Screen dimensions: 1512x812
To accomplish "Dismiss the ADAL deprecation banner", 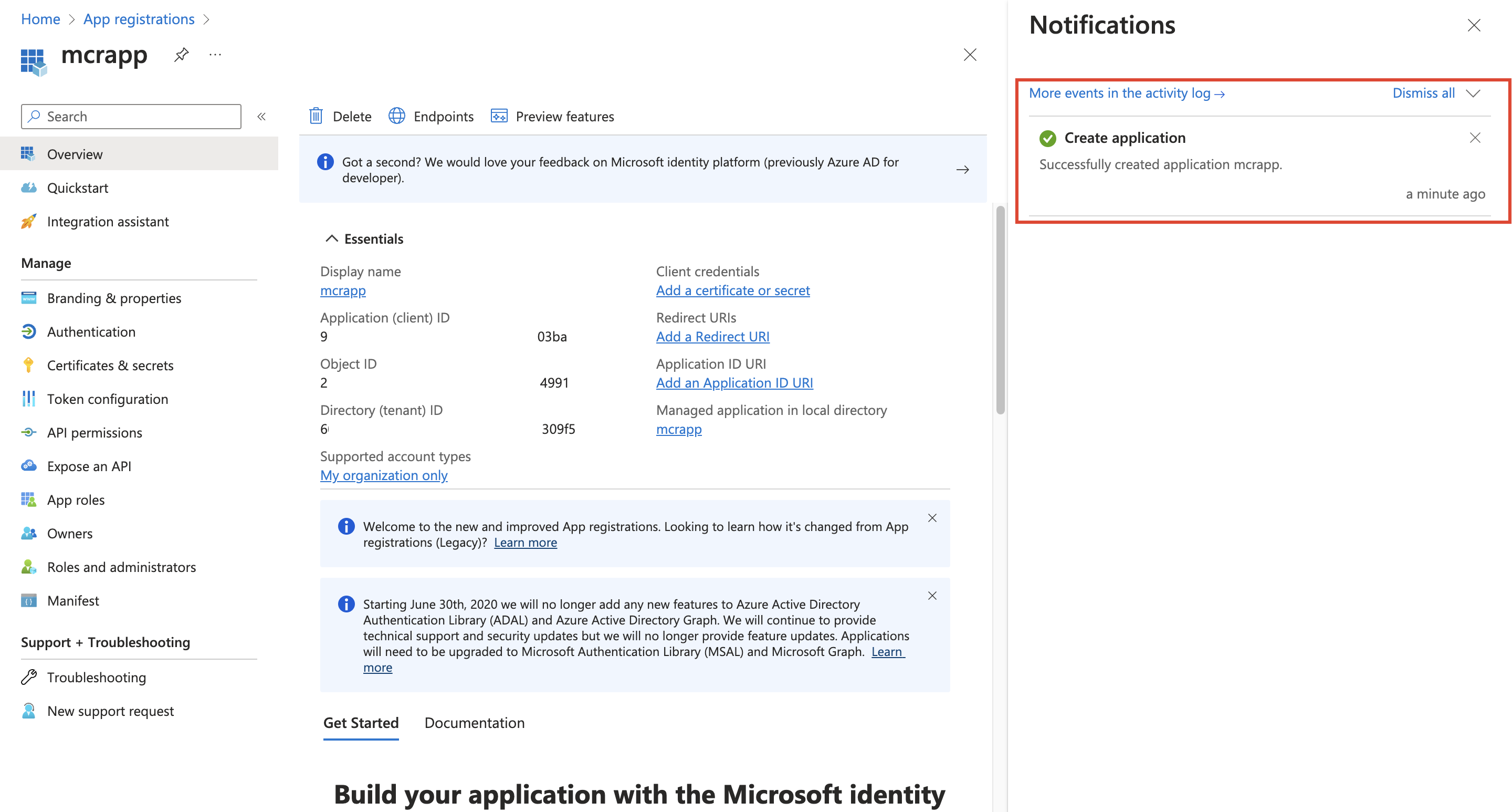I will 932,596.
